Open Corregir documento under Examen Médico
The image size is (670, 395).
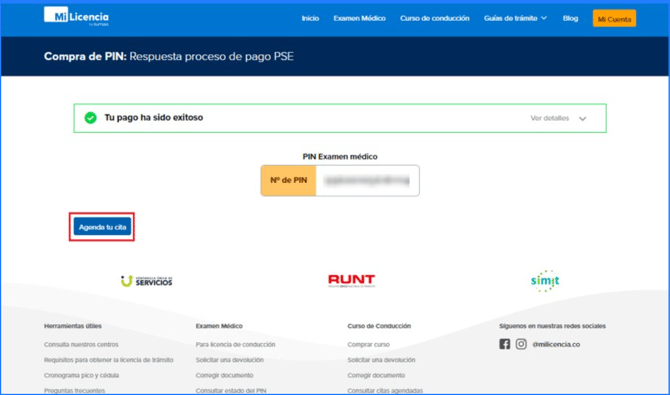coord(224,375)
